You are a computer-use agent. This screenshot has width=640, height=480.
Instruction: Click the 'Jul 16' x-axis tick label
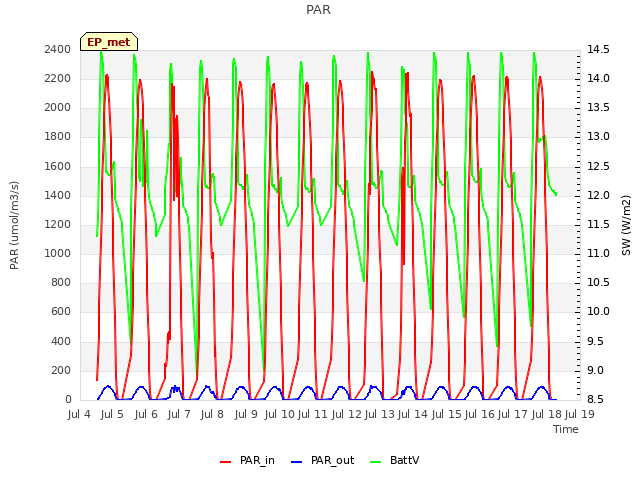(479, 414)
